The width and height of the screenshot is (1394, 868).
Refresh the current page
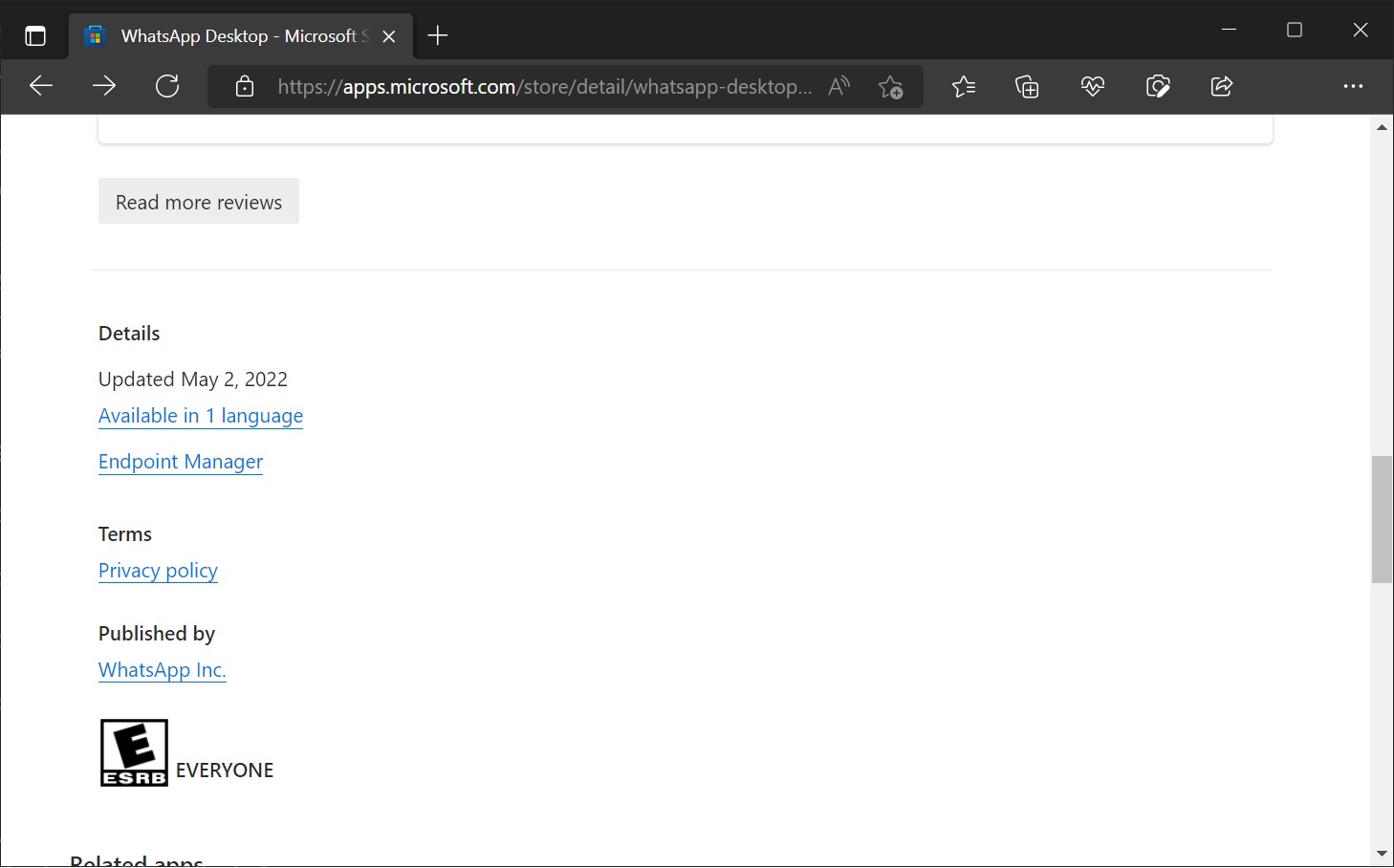[167, 86]
